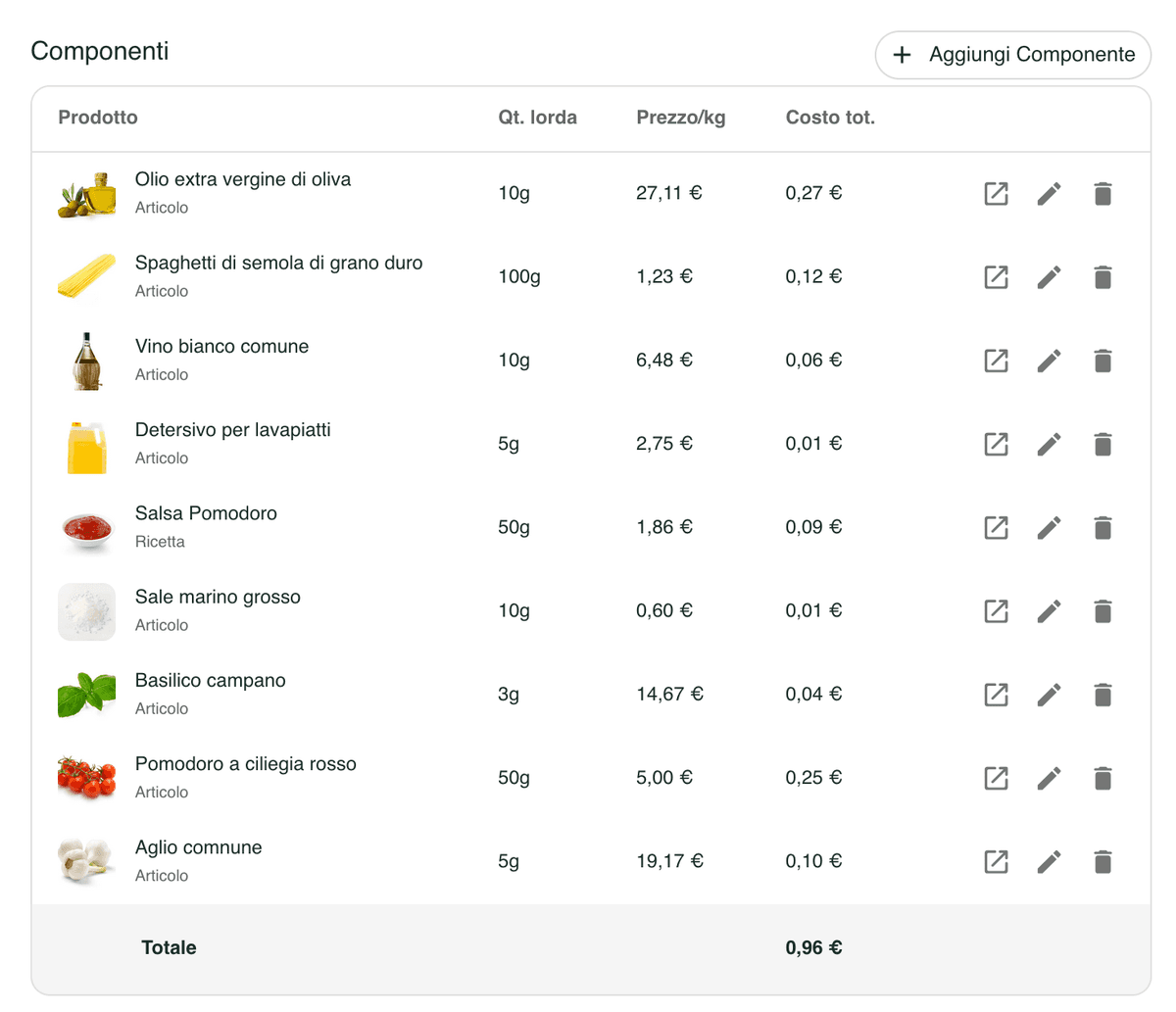Click pencil icon for Basilico campano
This screenshot has width=1176, height=1012.
(1049, 695)
